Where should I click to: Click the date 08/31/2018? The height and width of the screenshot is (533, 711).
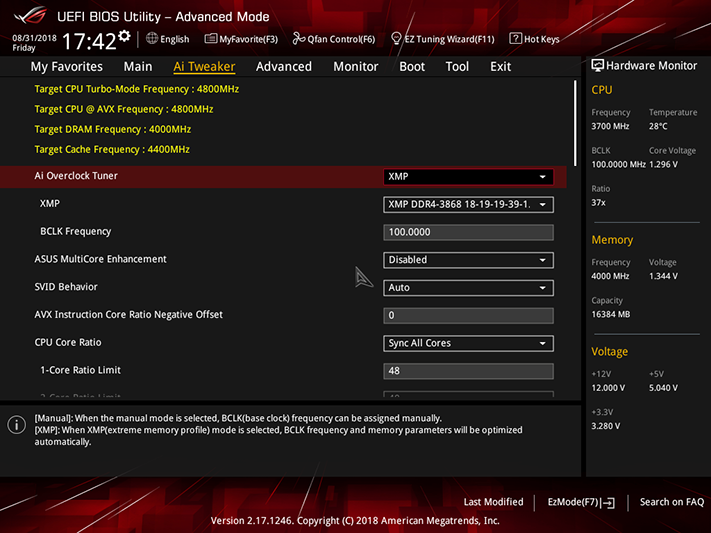pos(34,38)
